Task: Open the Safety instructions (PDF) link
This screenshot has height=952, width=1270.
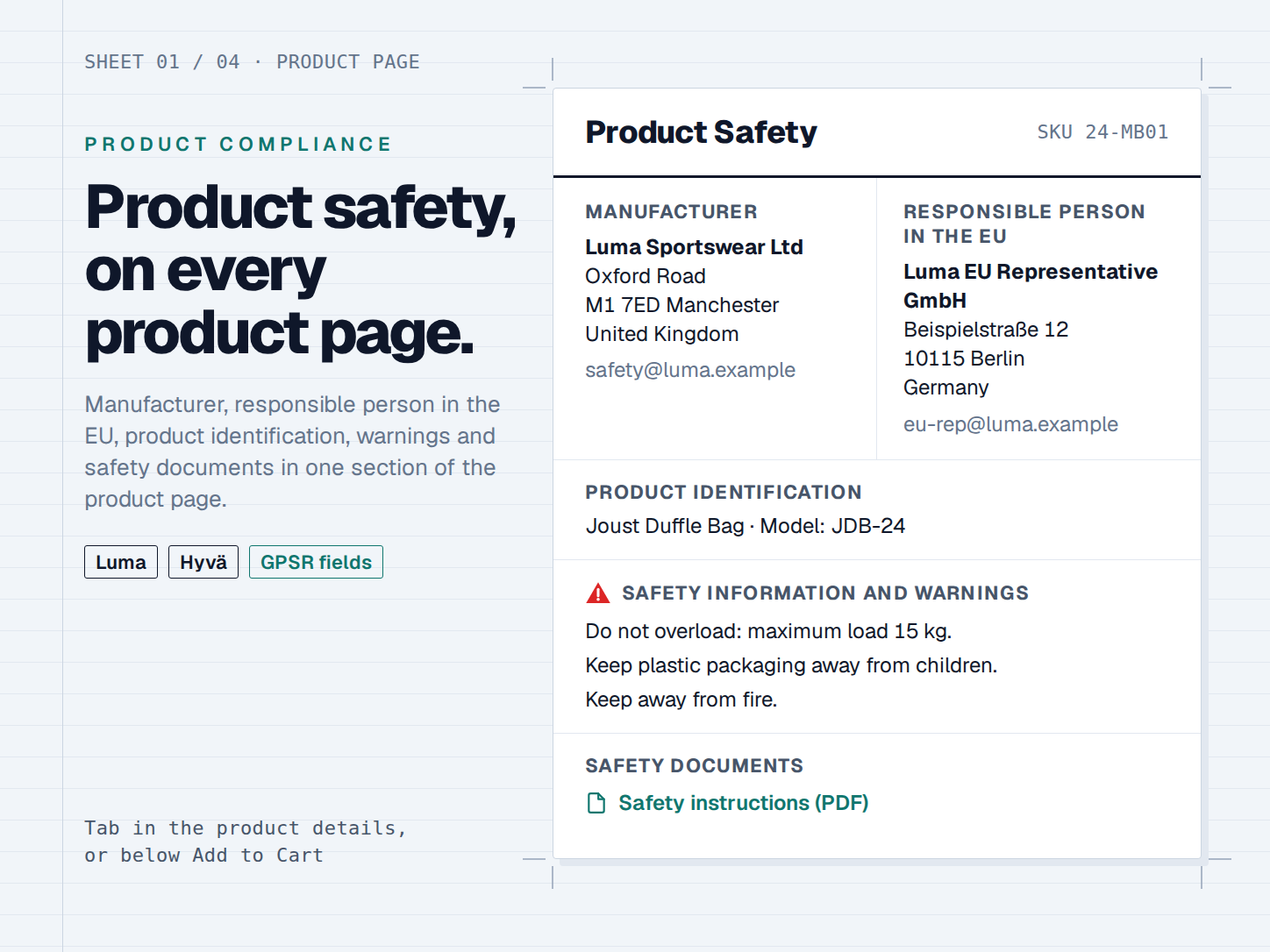Action: pos(743,803)
